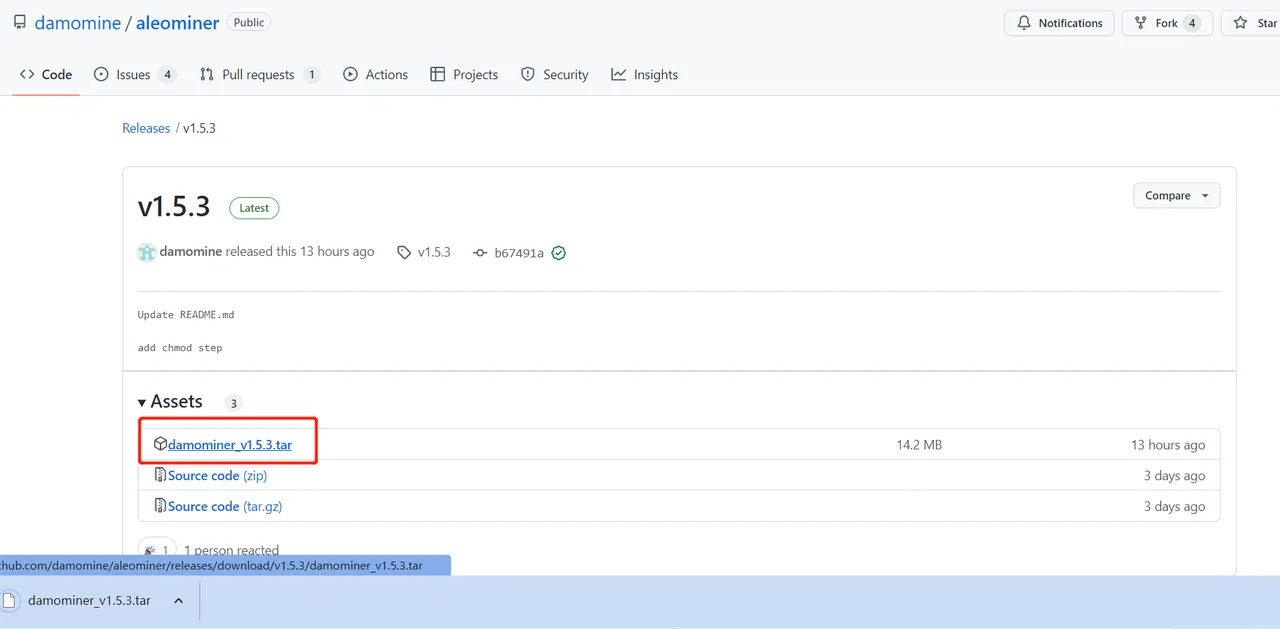Click the '13 hours ago' asset timestamp
The height and width of the screenshot is (629, 1280).
click(1168, 445)
